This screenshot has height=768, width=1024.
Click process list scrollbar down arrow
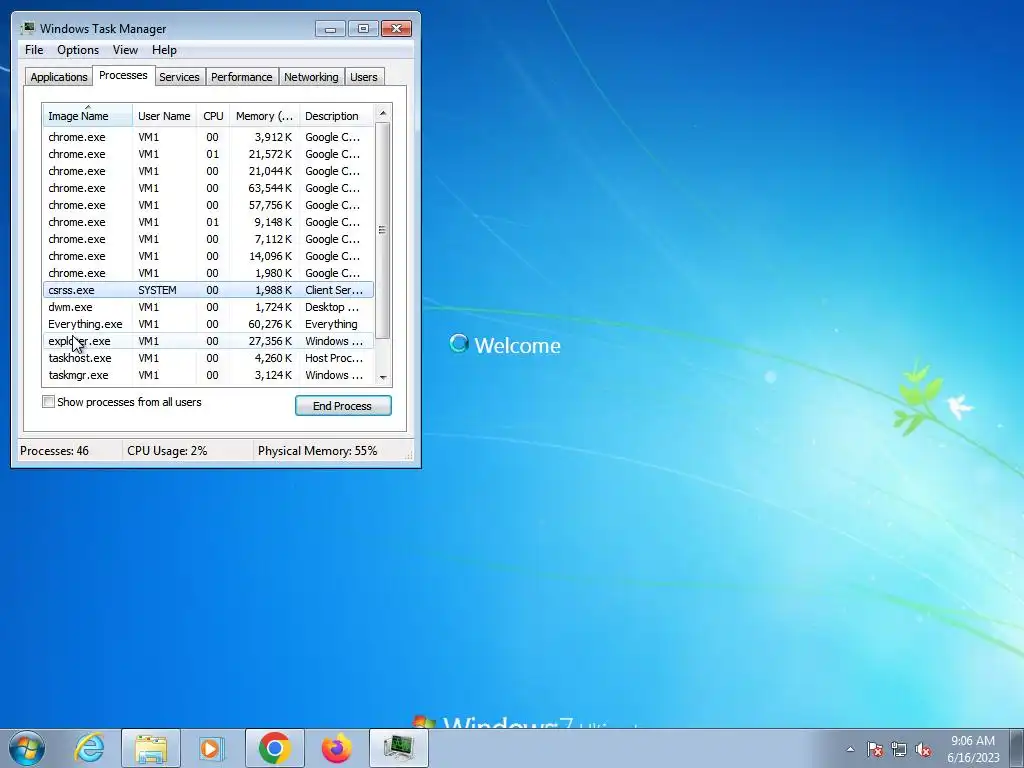[383, 377]
